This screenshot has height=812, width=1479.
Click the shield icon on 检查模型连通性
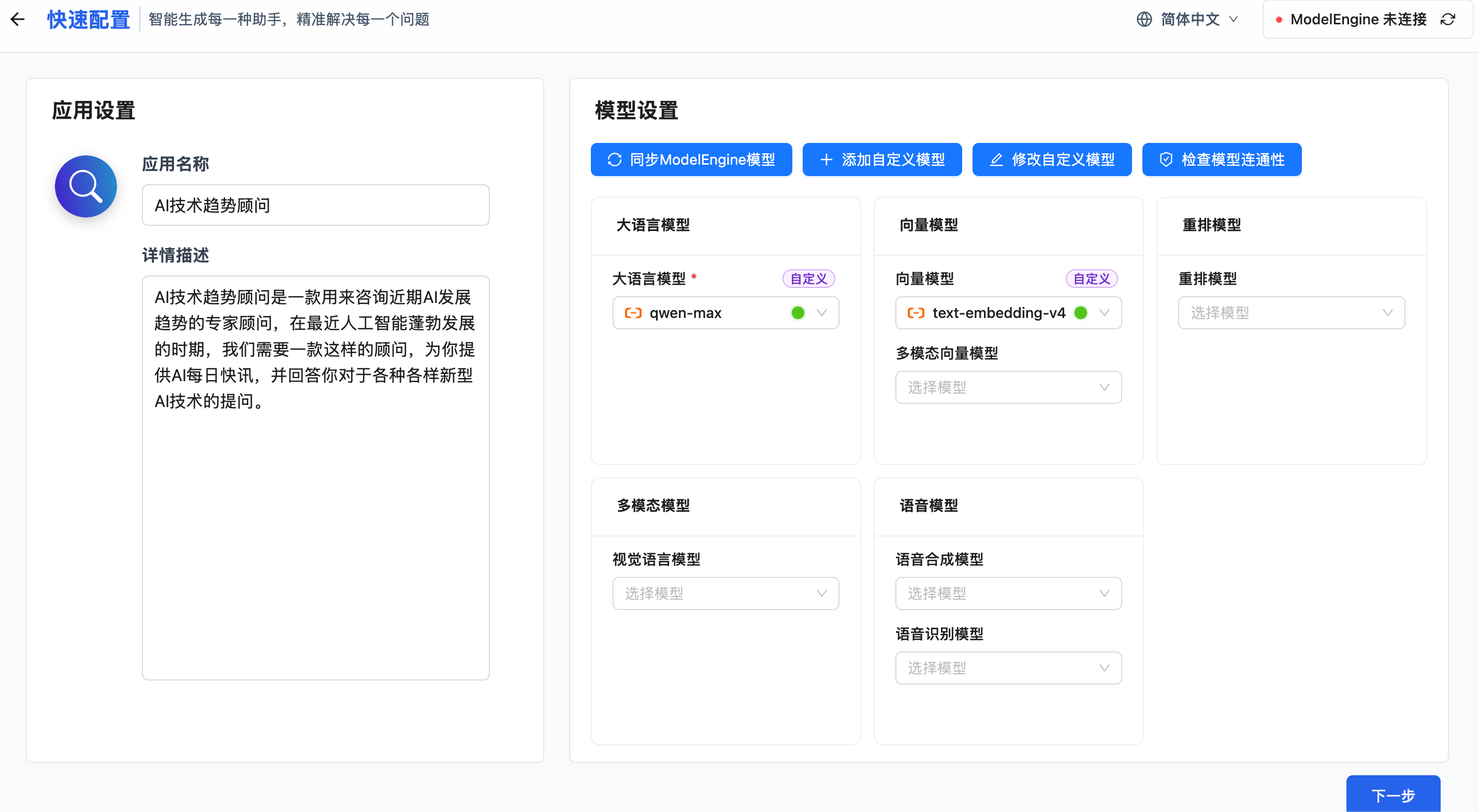1166,160
